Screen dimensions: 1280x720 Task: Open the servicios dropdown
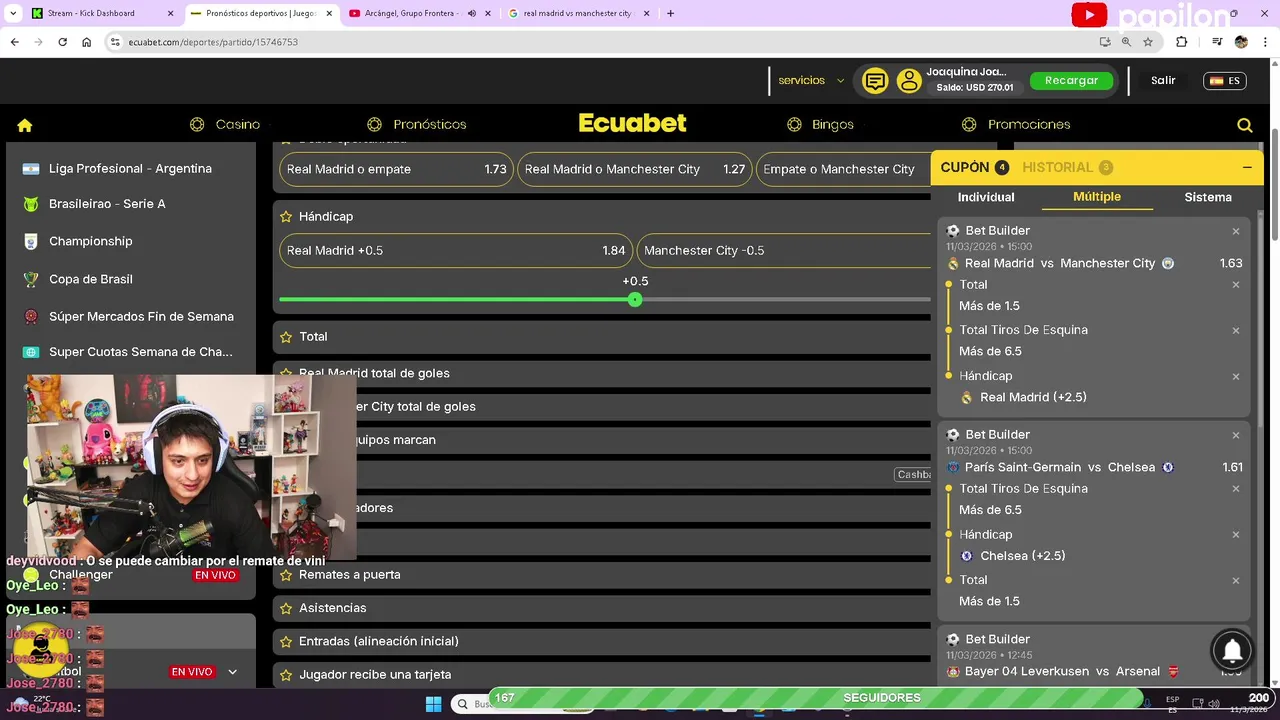[811, 81]
